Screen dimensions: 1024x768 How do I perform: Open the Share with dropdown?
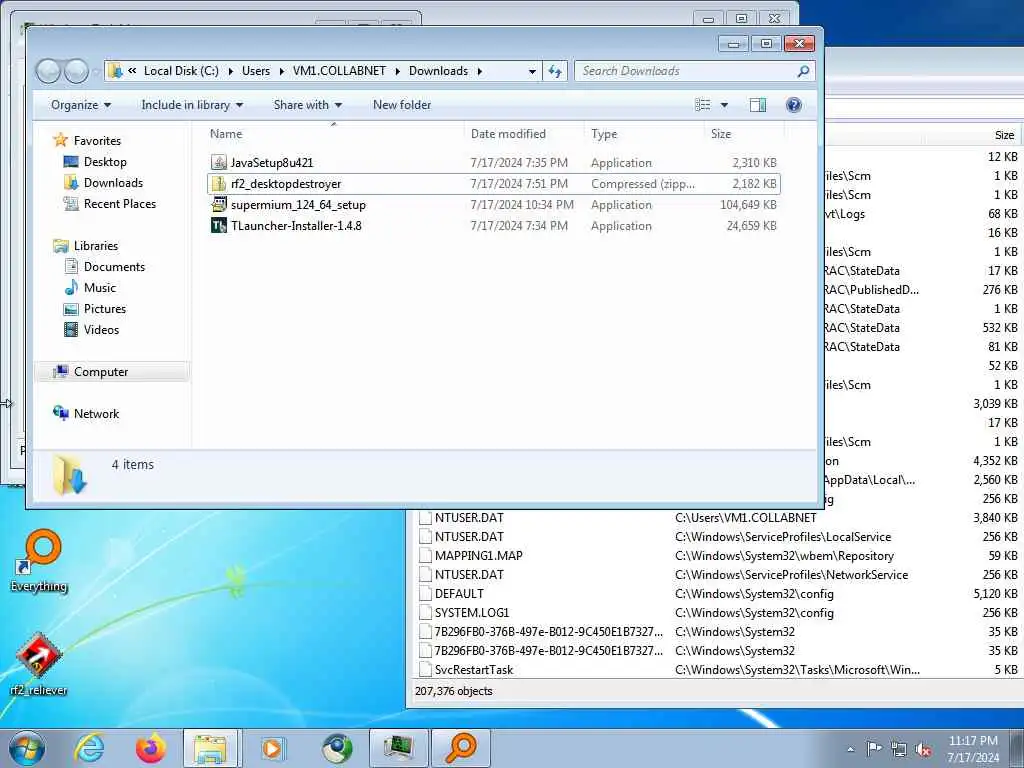(x=308, y=105)
